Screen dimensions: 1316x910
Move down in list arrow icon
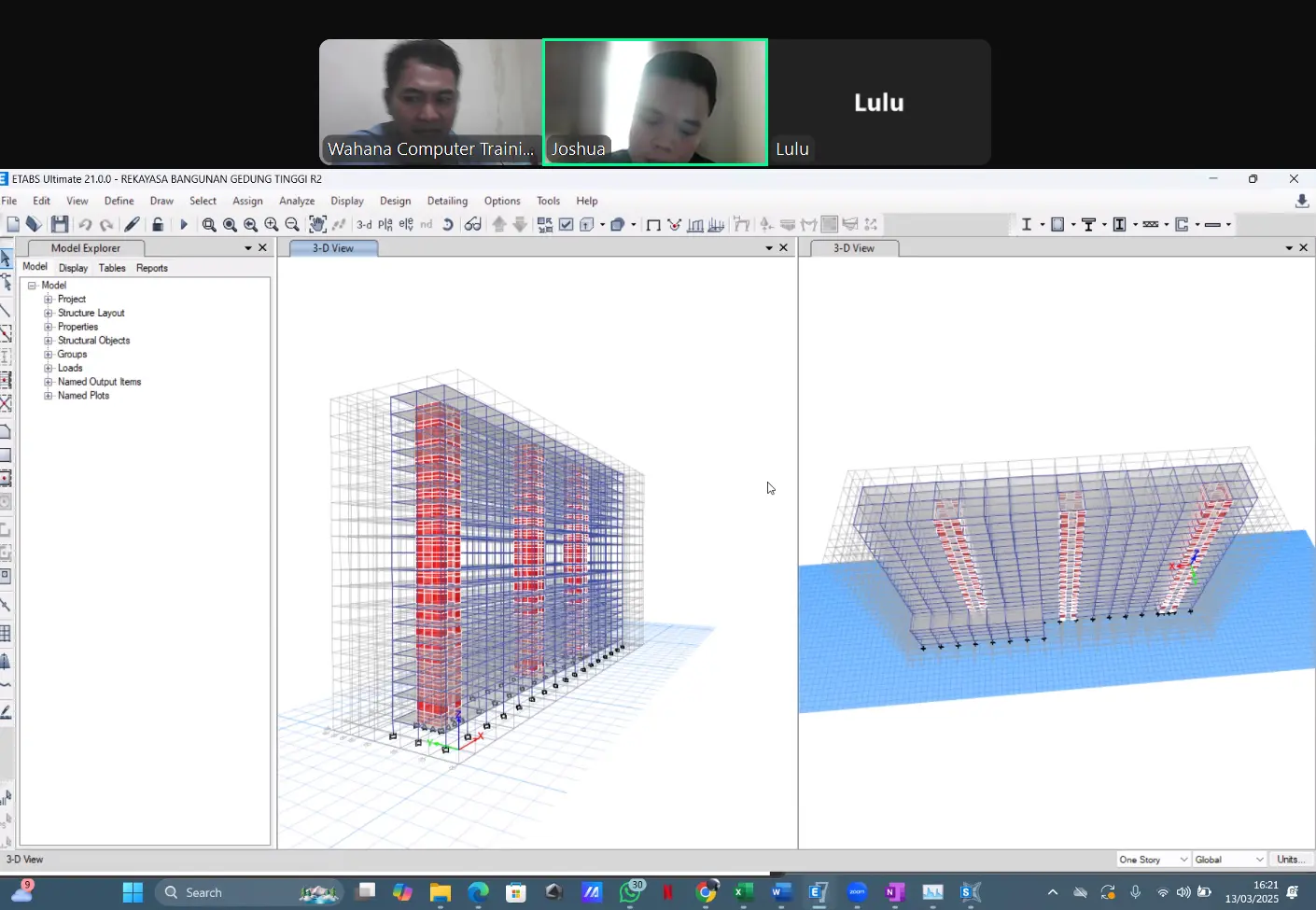click(x=520, y=224)
